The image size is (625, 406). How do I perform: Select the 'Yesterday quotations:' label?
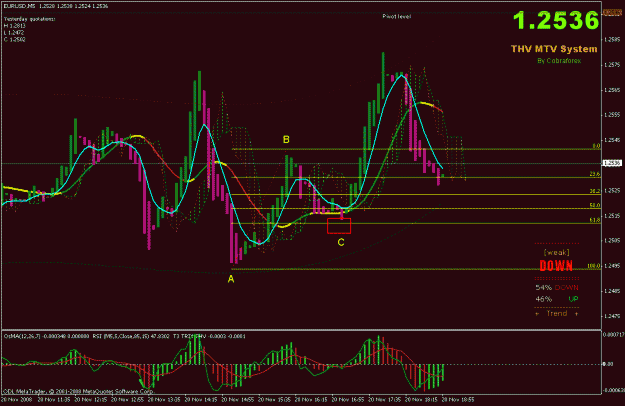[29, 19]
